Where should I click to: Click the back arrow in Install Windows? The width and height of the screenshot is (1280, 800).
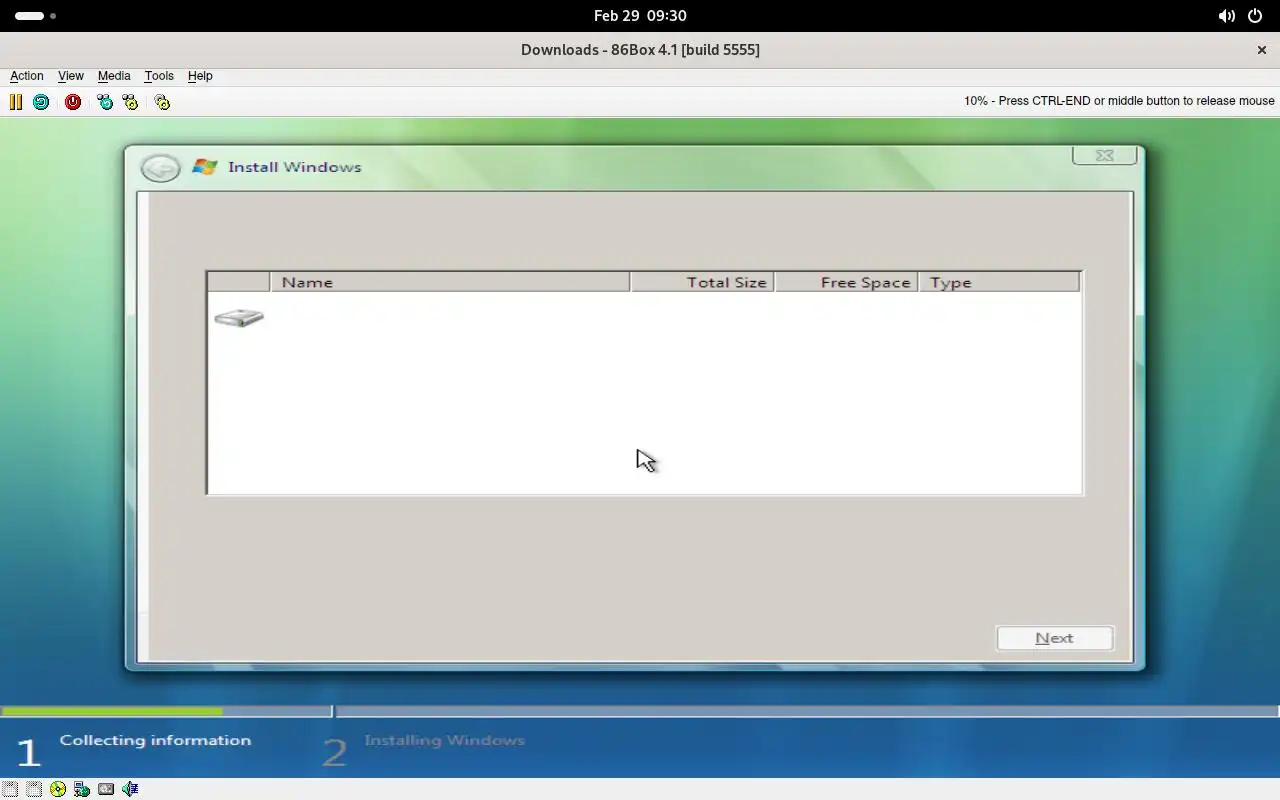tap(160, 168)
